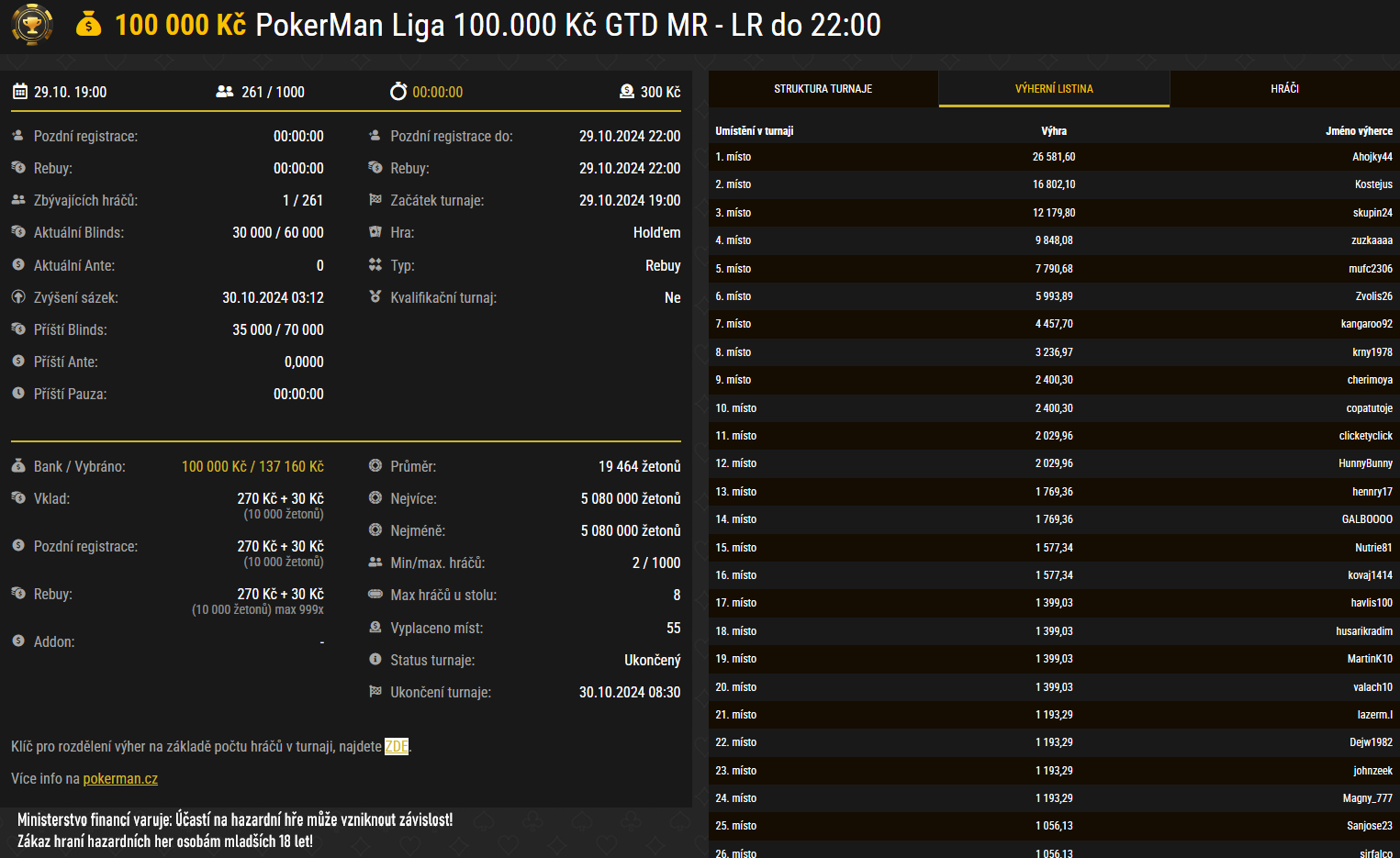This screenshot has width=1400, height=858.
Task: Click winner name Magny_777
Action: tap(1367, 798)
